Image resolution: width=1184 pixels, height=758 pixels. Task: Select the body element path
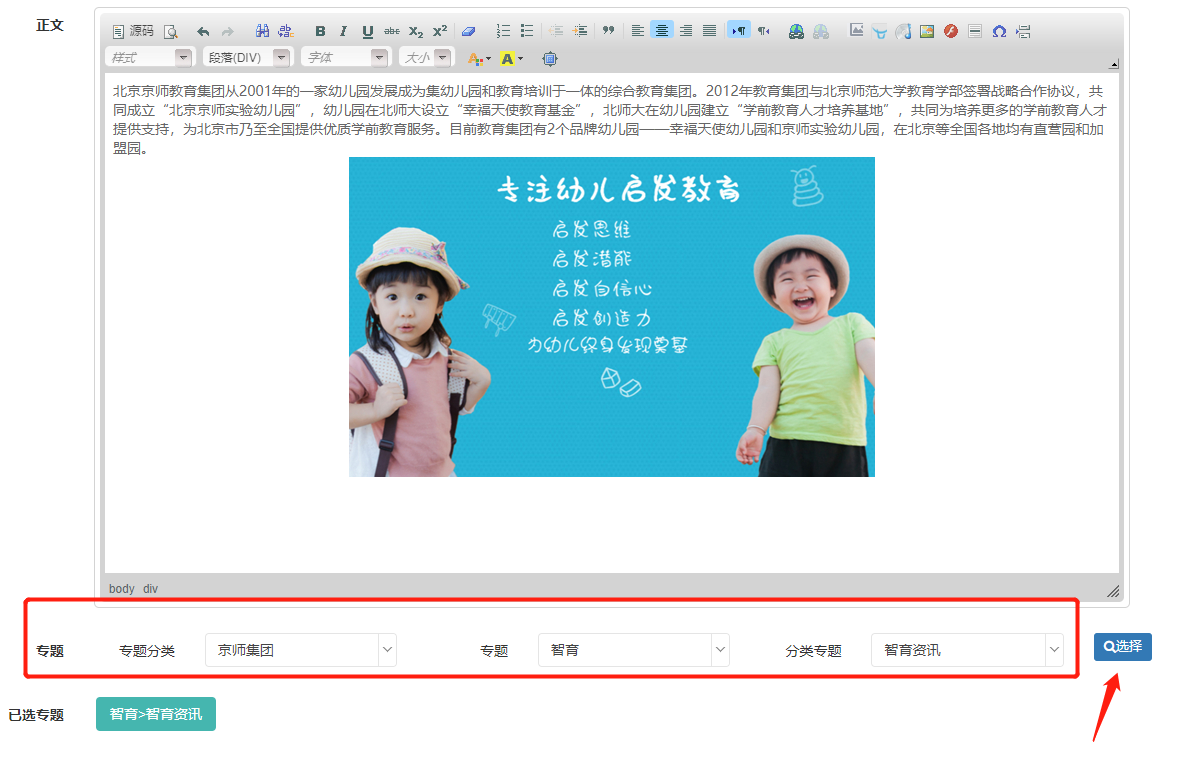point(122,589)
